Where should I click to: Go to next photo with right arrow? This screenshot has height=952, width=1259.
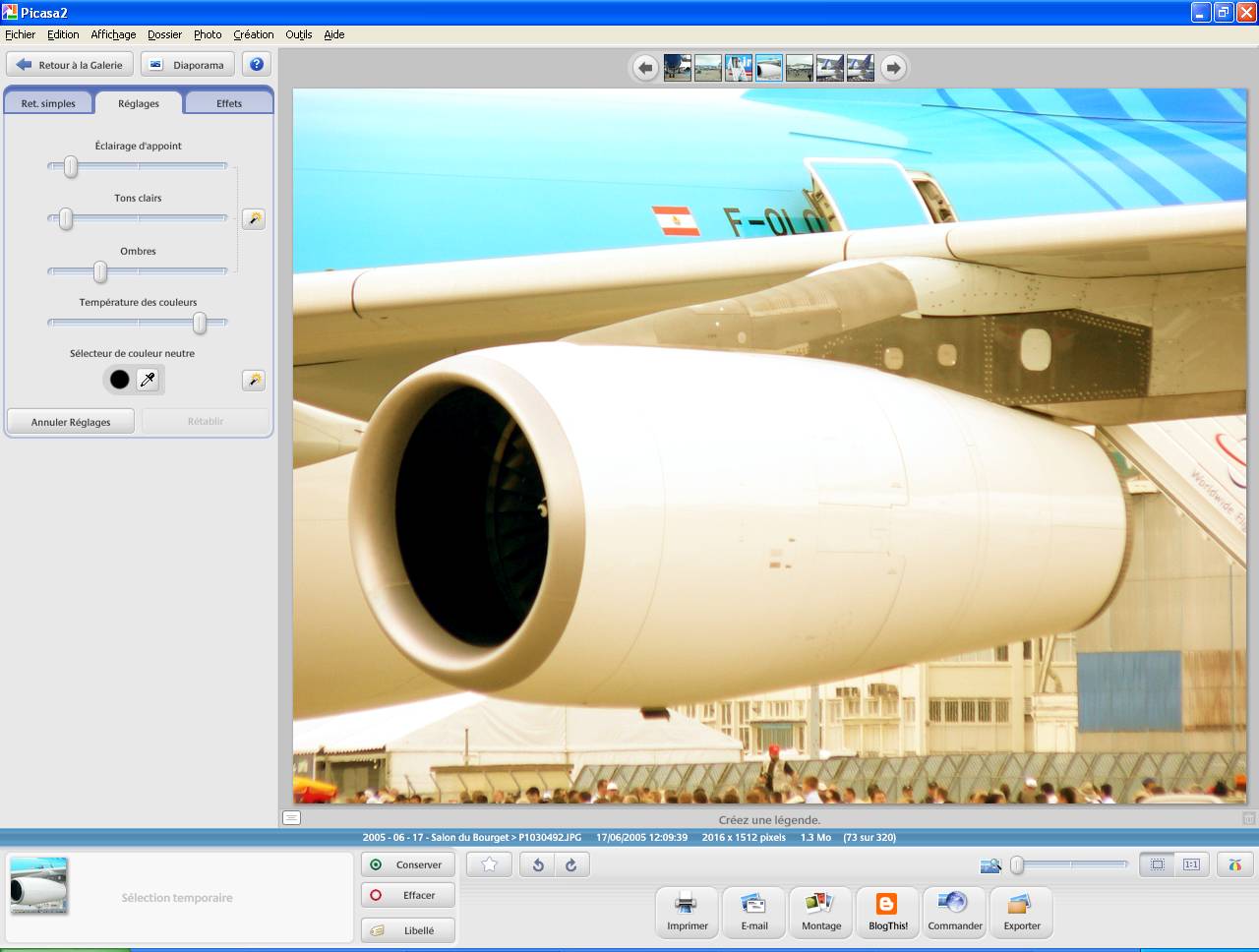coord(893,68)
